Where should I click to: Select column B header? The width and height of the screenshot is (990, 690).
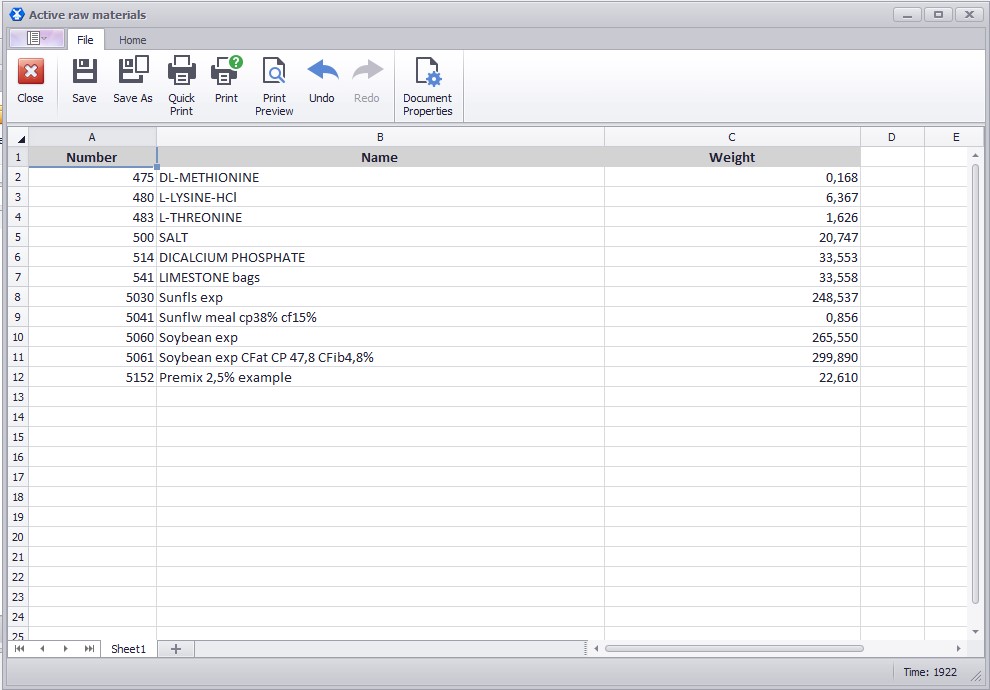click(380, 137)
